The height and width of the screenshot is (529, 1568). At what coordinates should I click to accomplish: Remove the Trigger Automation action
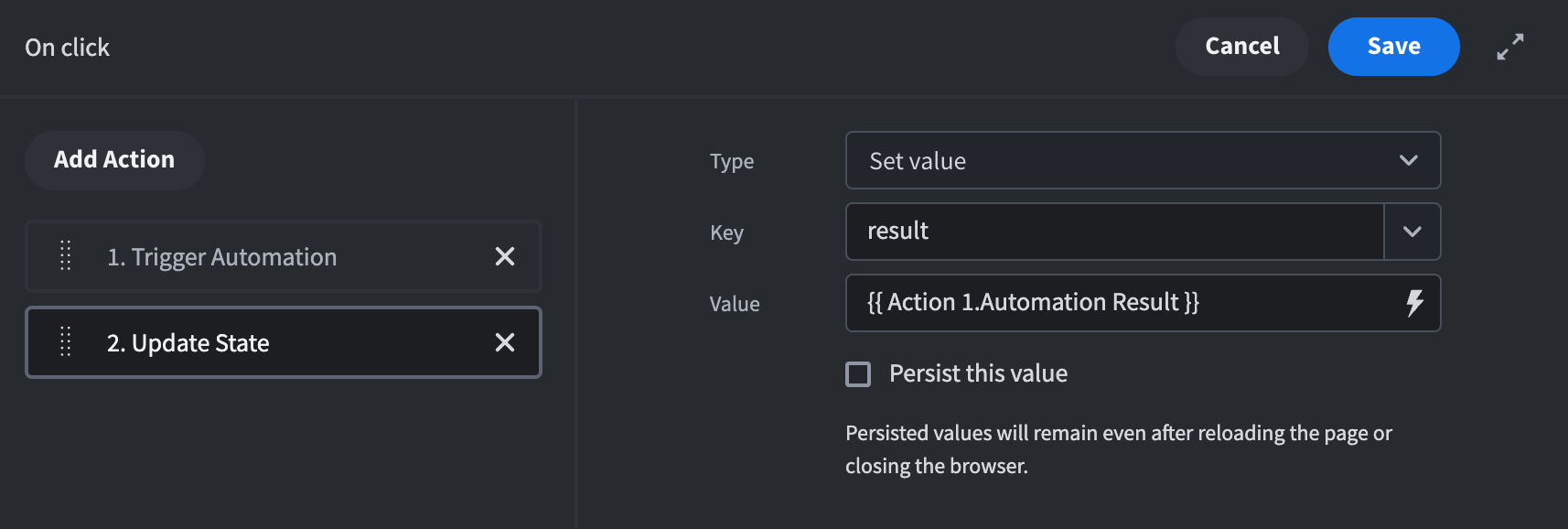click(x=504, y=256)
